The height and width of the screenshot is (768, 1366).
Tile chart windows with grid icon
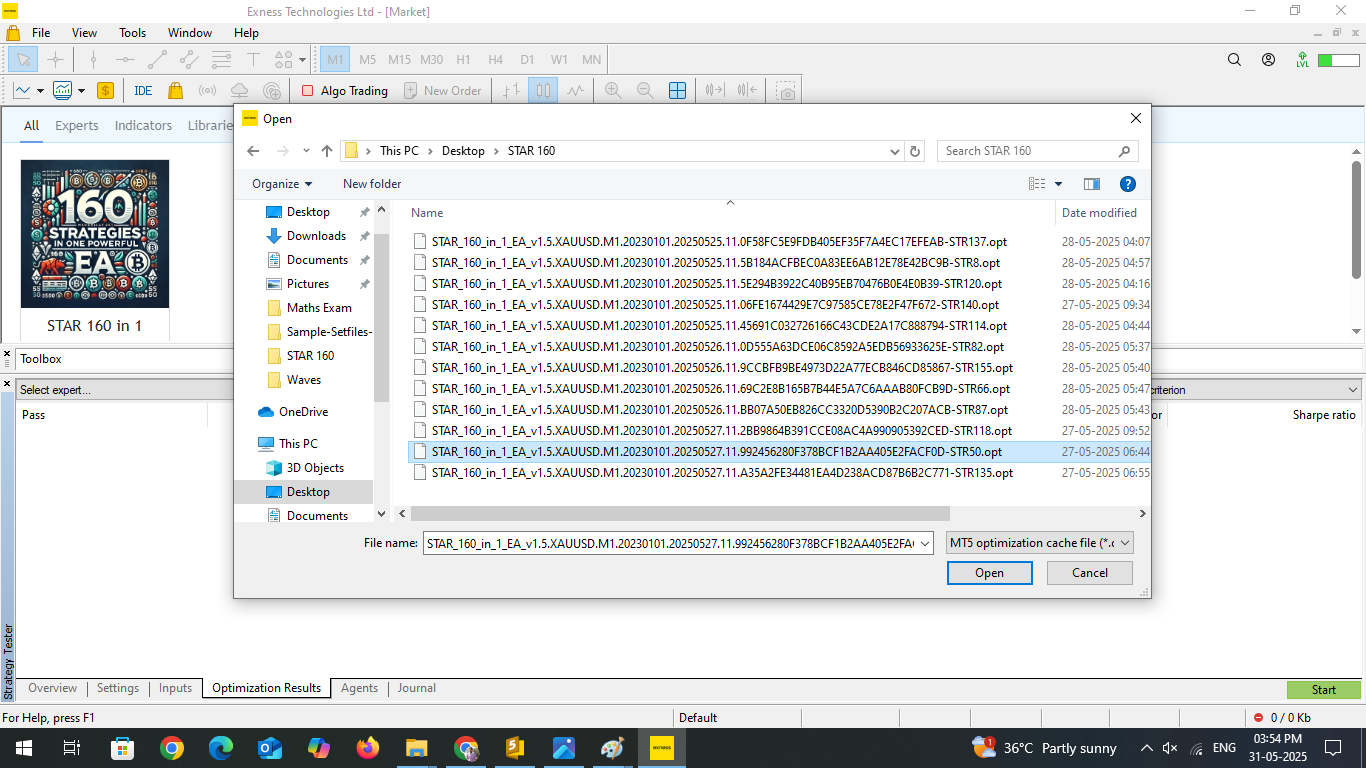677,90
